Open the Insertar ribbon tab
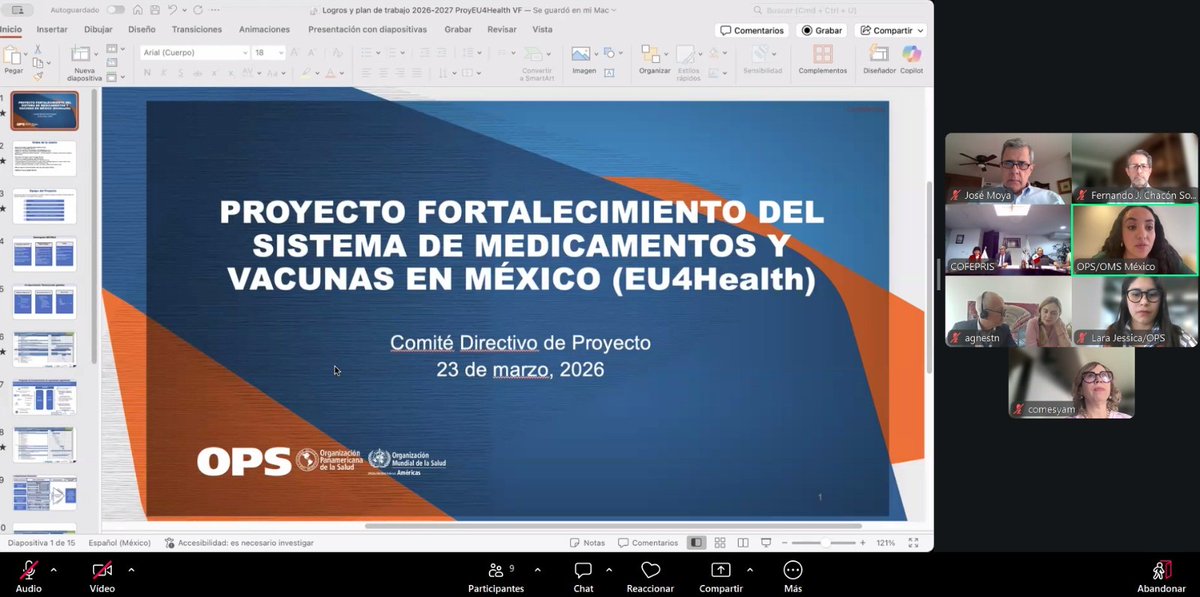The image size is (1200, 597). click(52, 29)
